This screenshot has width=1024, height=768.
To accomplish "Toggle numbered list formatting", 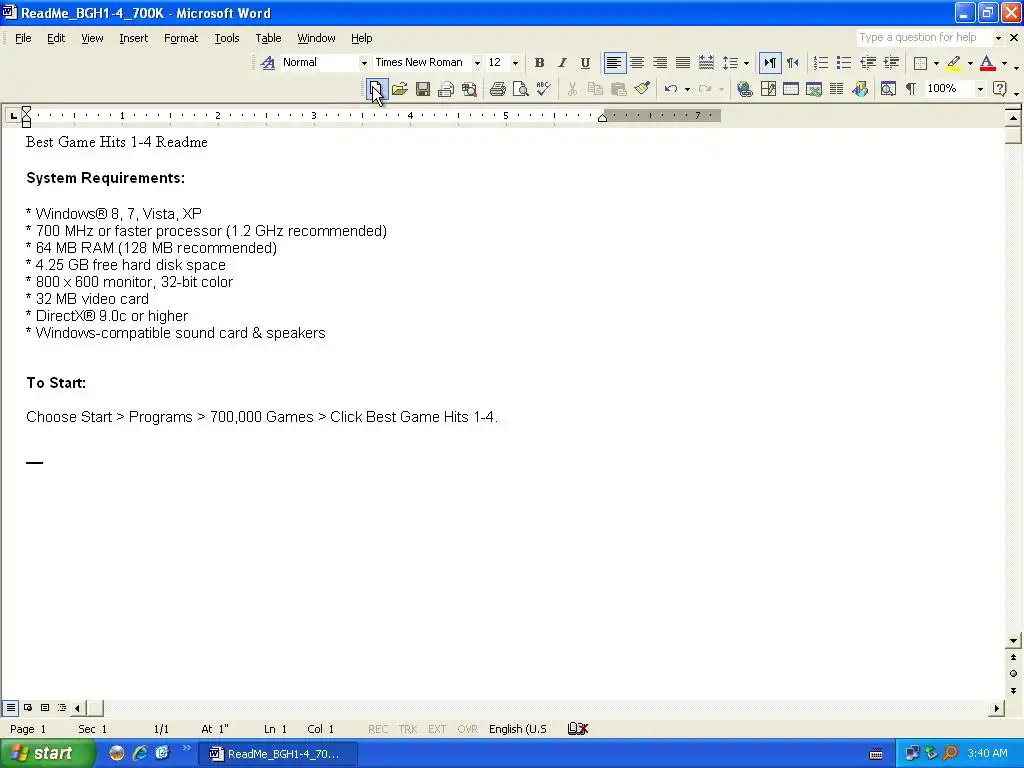I will [821, 63].
